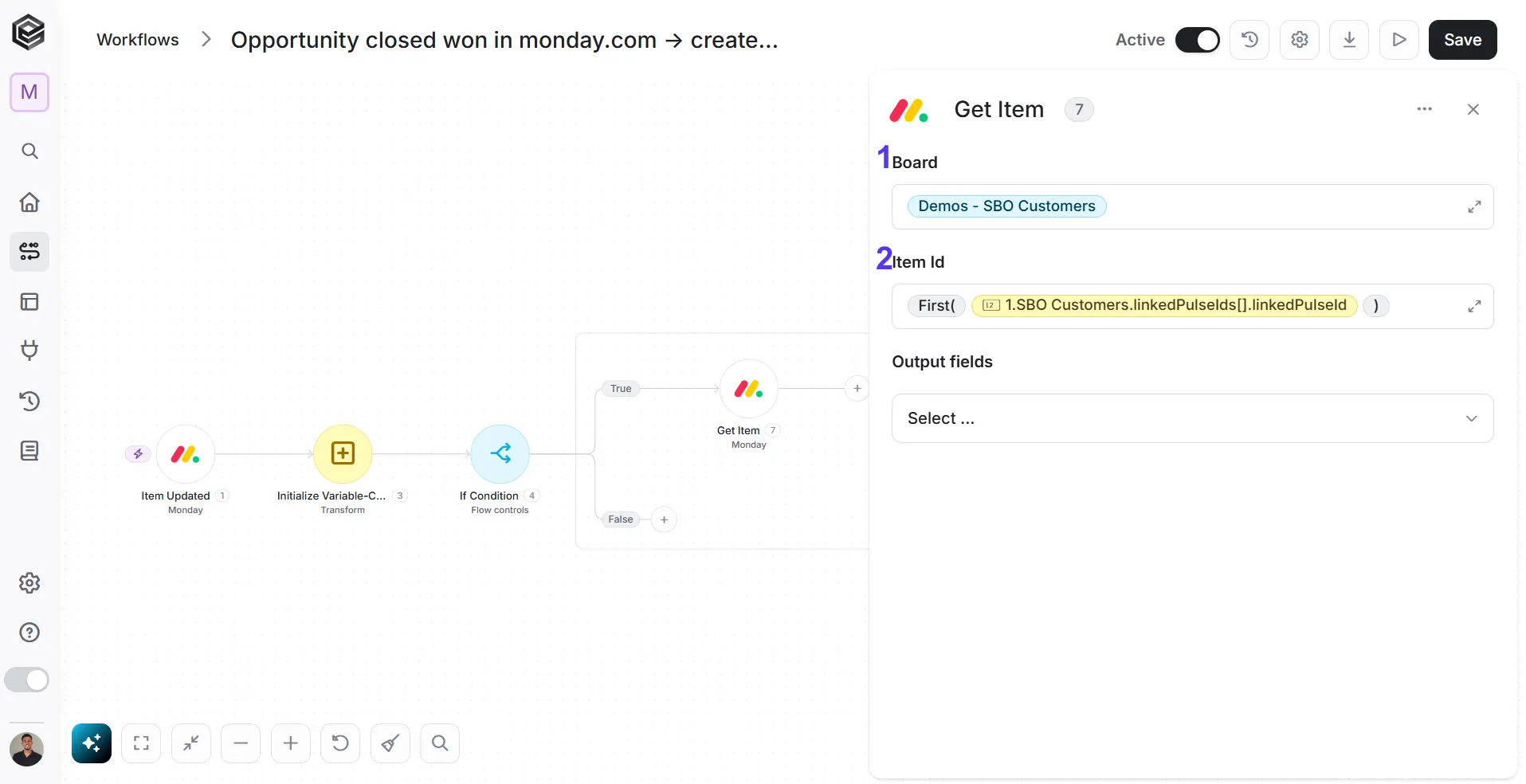Open Get Item more options menu
Image resolution: width=1526 pixels, height=784 pixels.
click(1425, 109)
